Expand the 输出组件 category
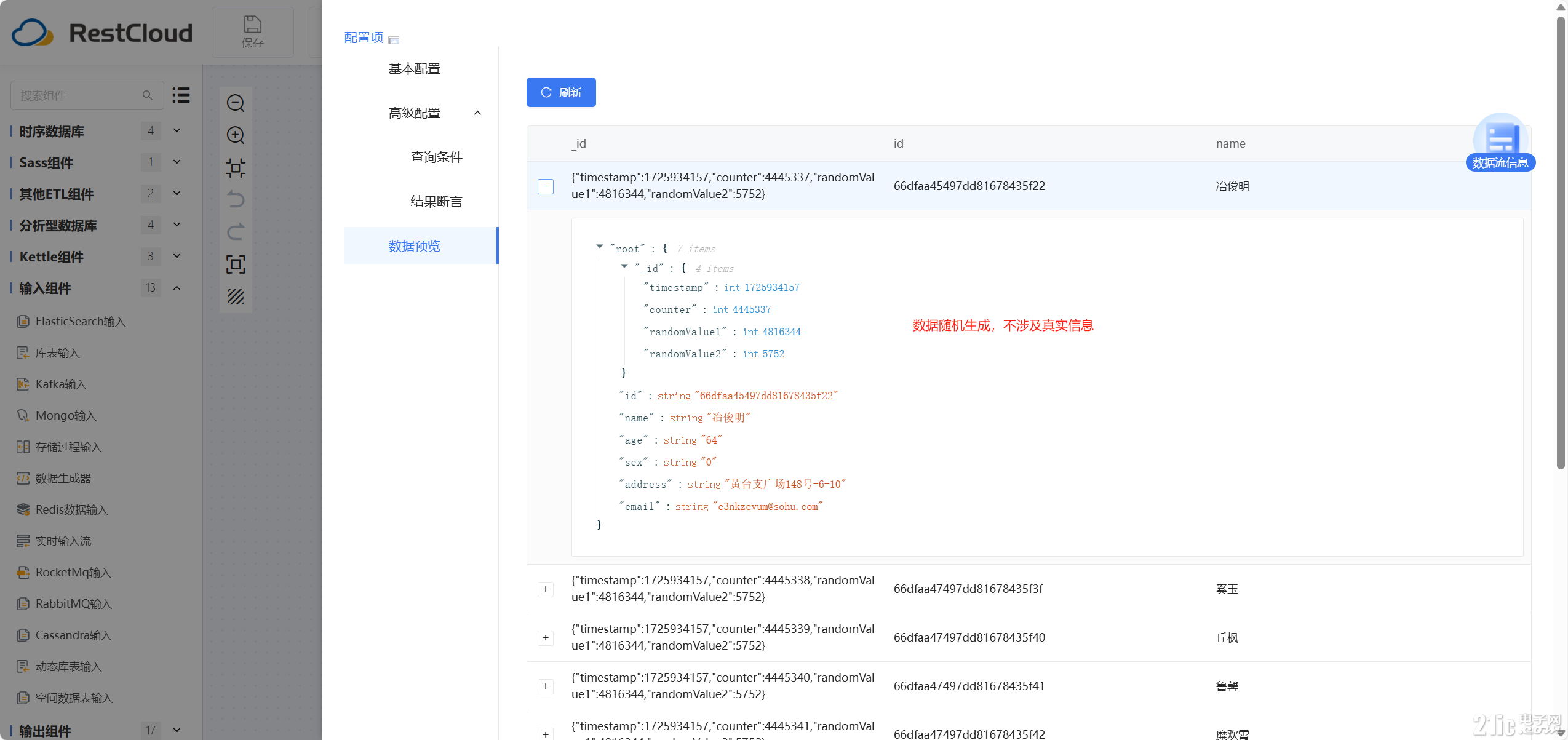The height and width of the screenshot is (740, 1568). coord(177,730)
